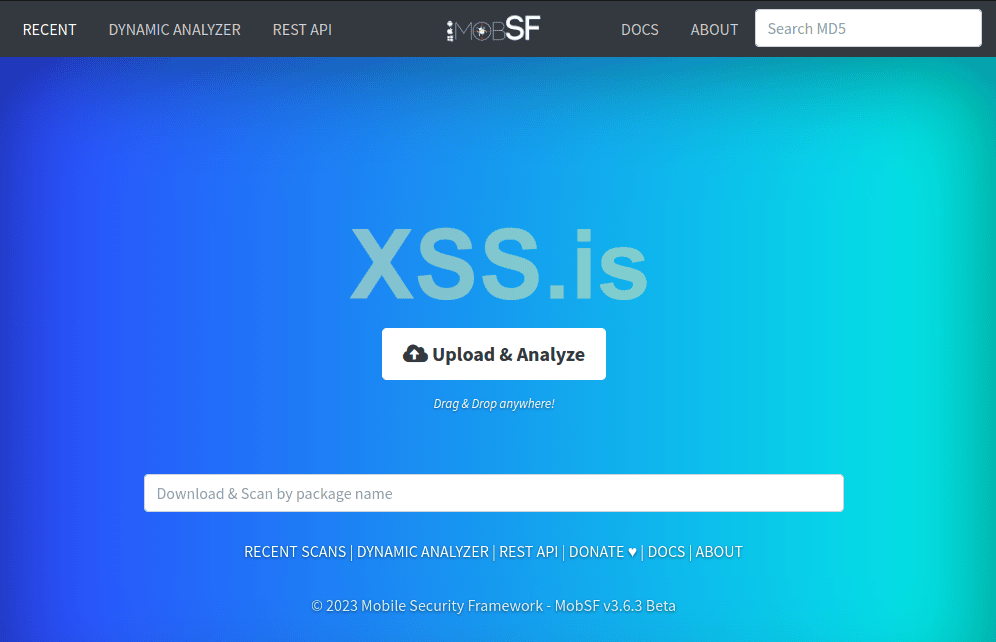The height and width of the screenshot is (642, 996).
Task: Open ABOUT in the top navigation
Action: pos(714,29)
